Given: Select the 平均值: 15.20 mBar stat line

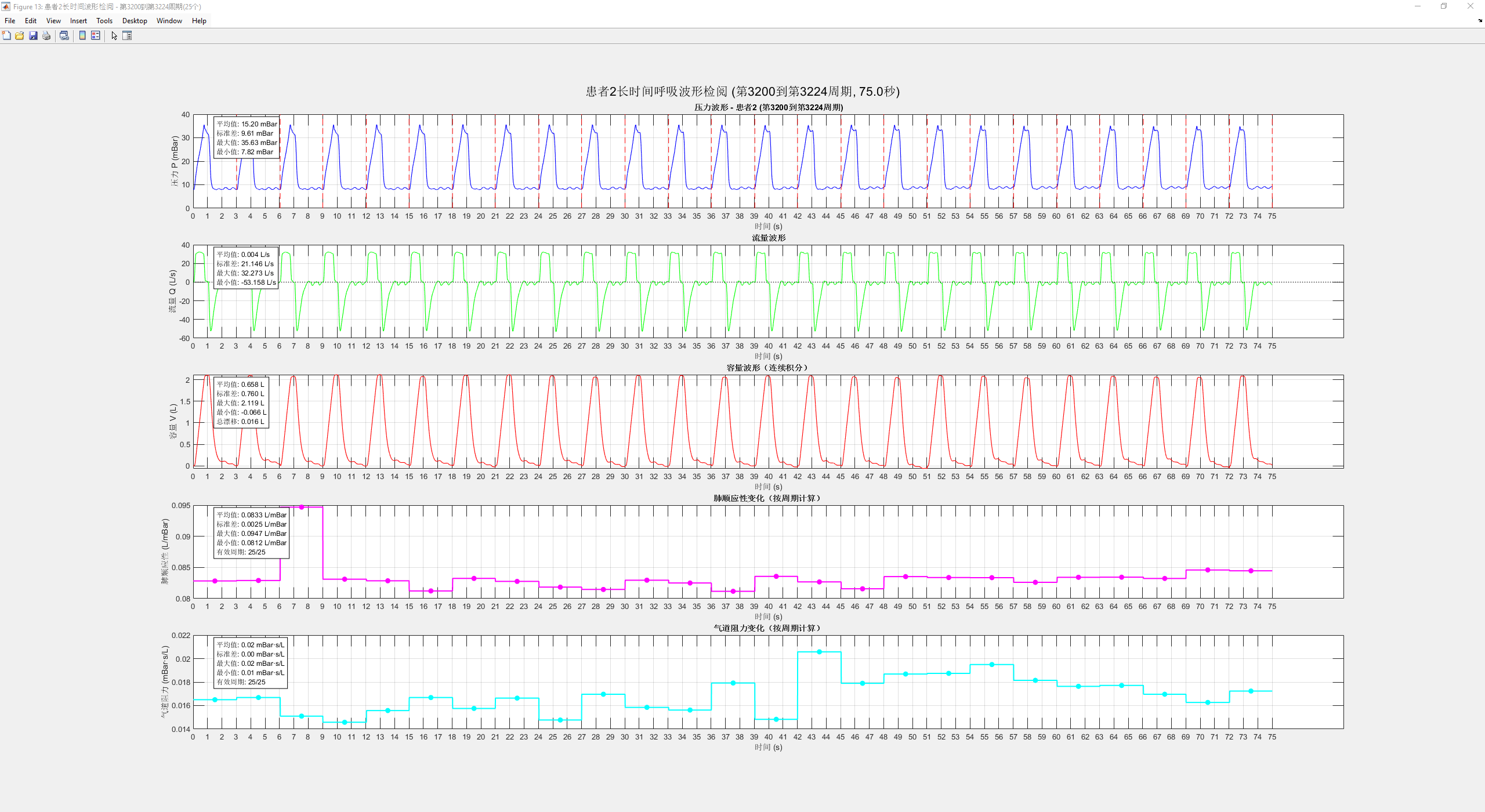Looking at the screenshot, I should [x=247, y=124].
